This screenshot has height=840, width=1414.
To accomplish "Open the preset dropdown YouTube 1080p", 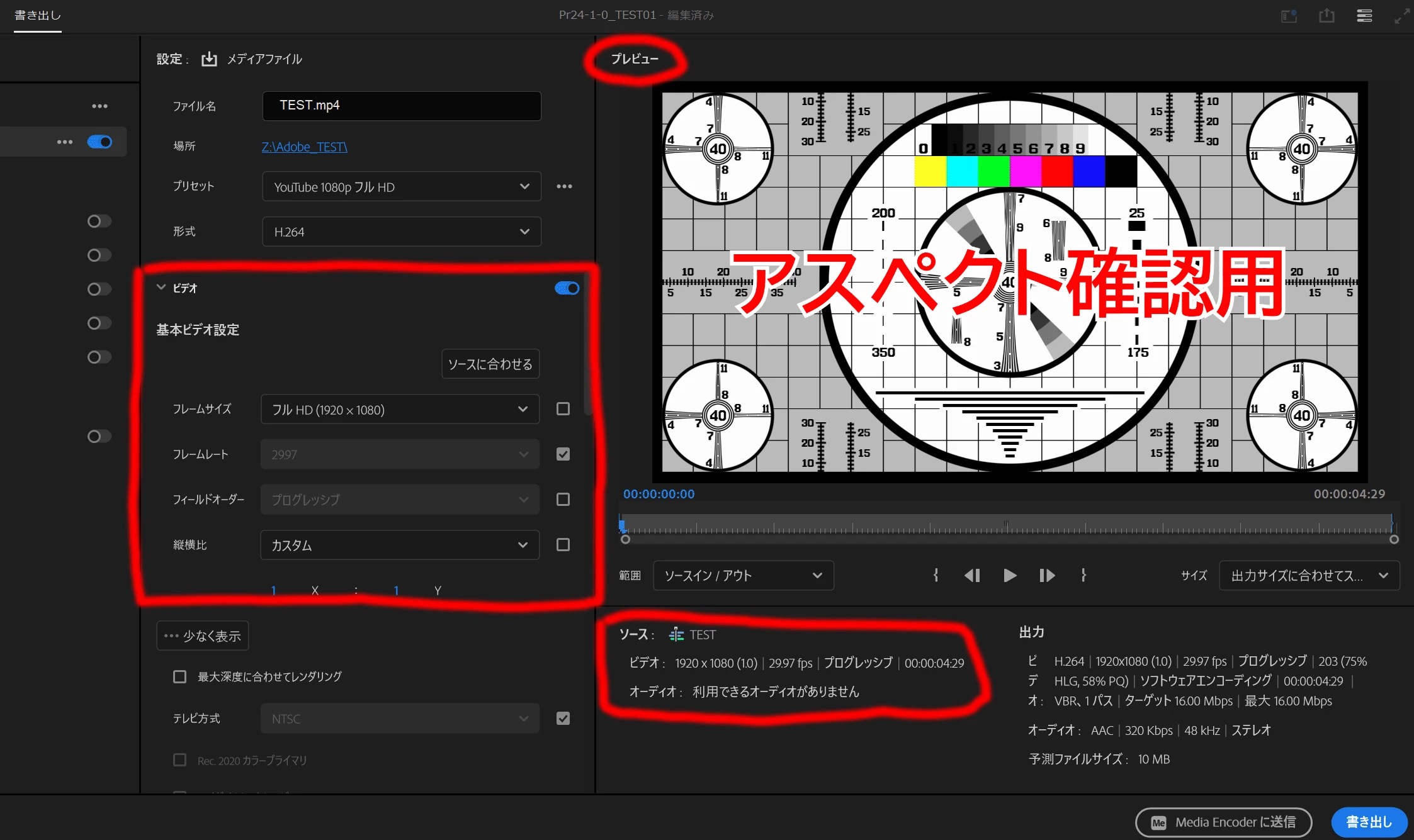I will [401, 187].
